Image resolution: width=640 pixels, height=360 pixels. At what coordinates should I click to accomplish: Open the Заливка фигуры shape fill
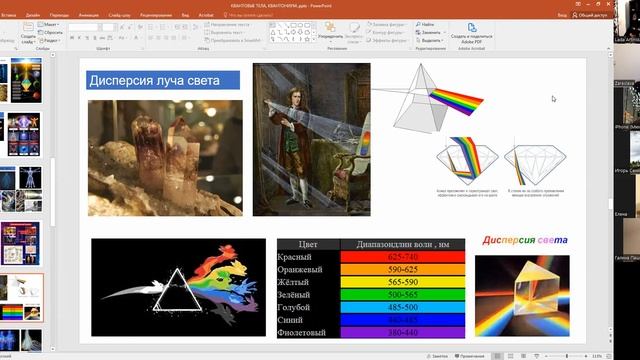386,24
